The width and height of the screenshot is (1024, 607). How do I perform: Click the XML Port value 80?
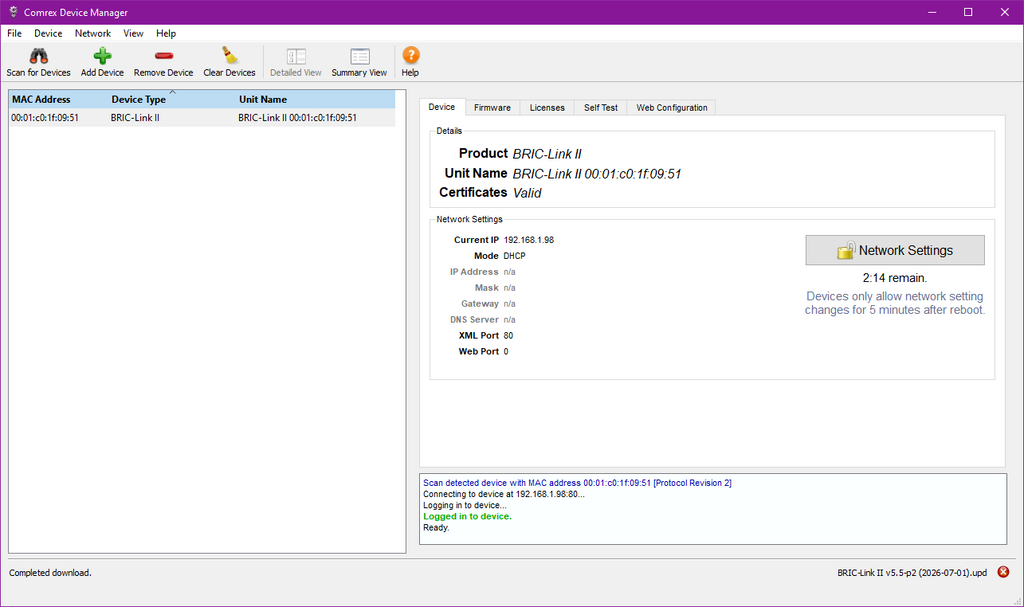[509, 336]
